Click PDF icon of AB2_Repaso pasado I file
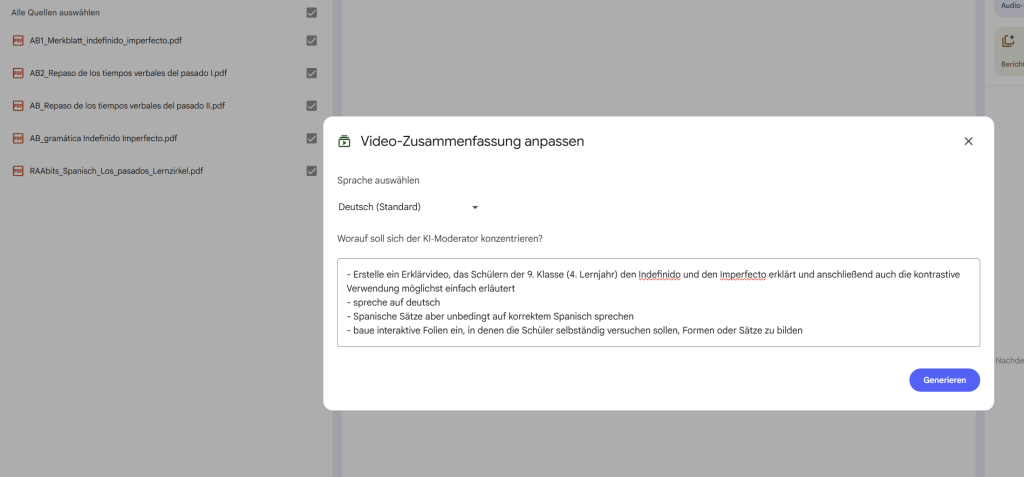 tap(18, 73)
